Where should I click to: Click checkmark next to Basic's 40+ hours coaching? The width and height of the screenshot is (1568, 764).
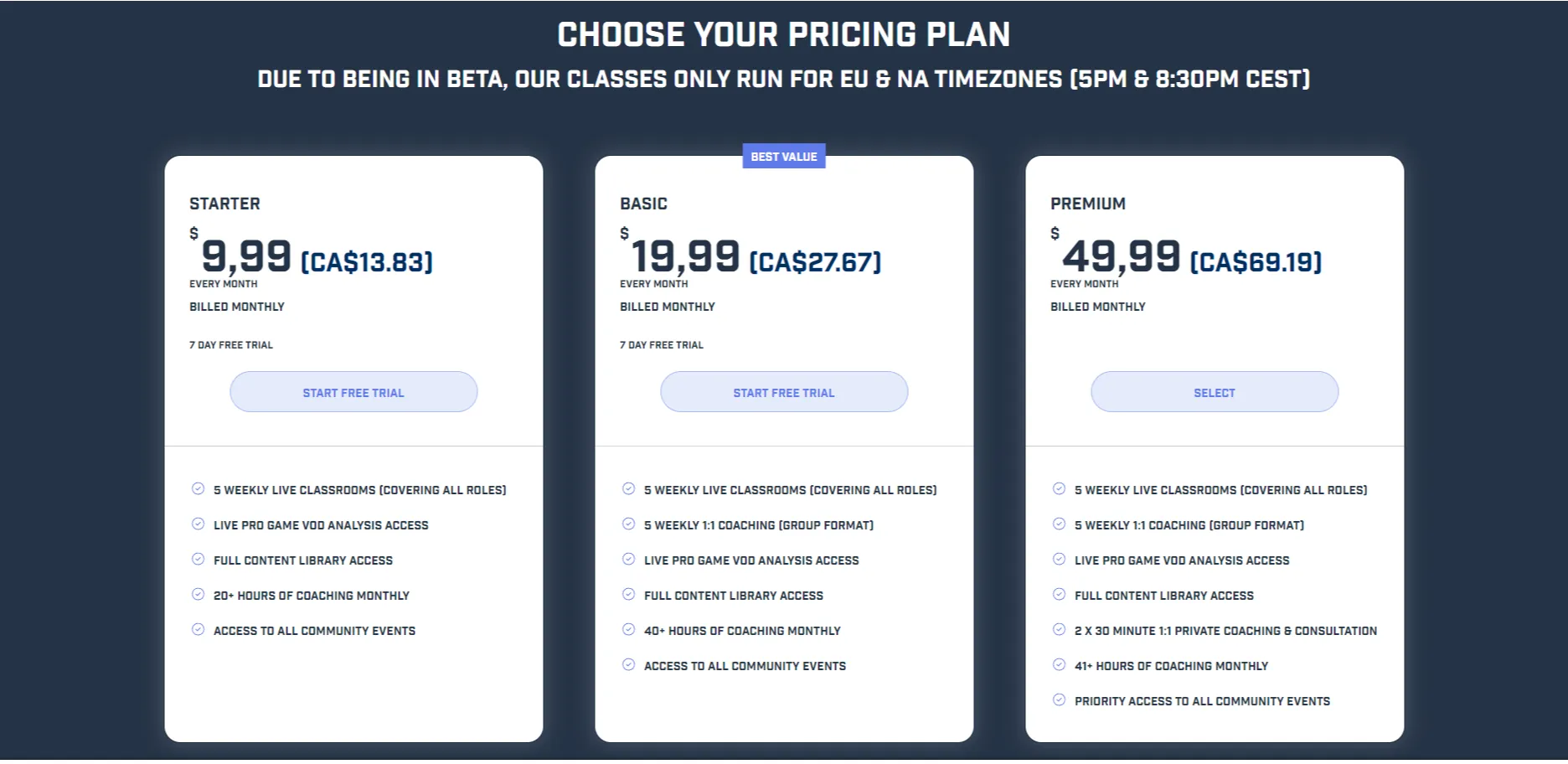point(628,630)
